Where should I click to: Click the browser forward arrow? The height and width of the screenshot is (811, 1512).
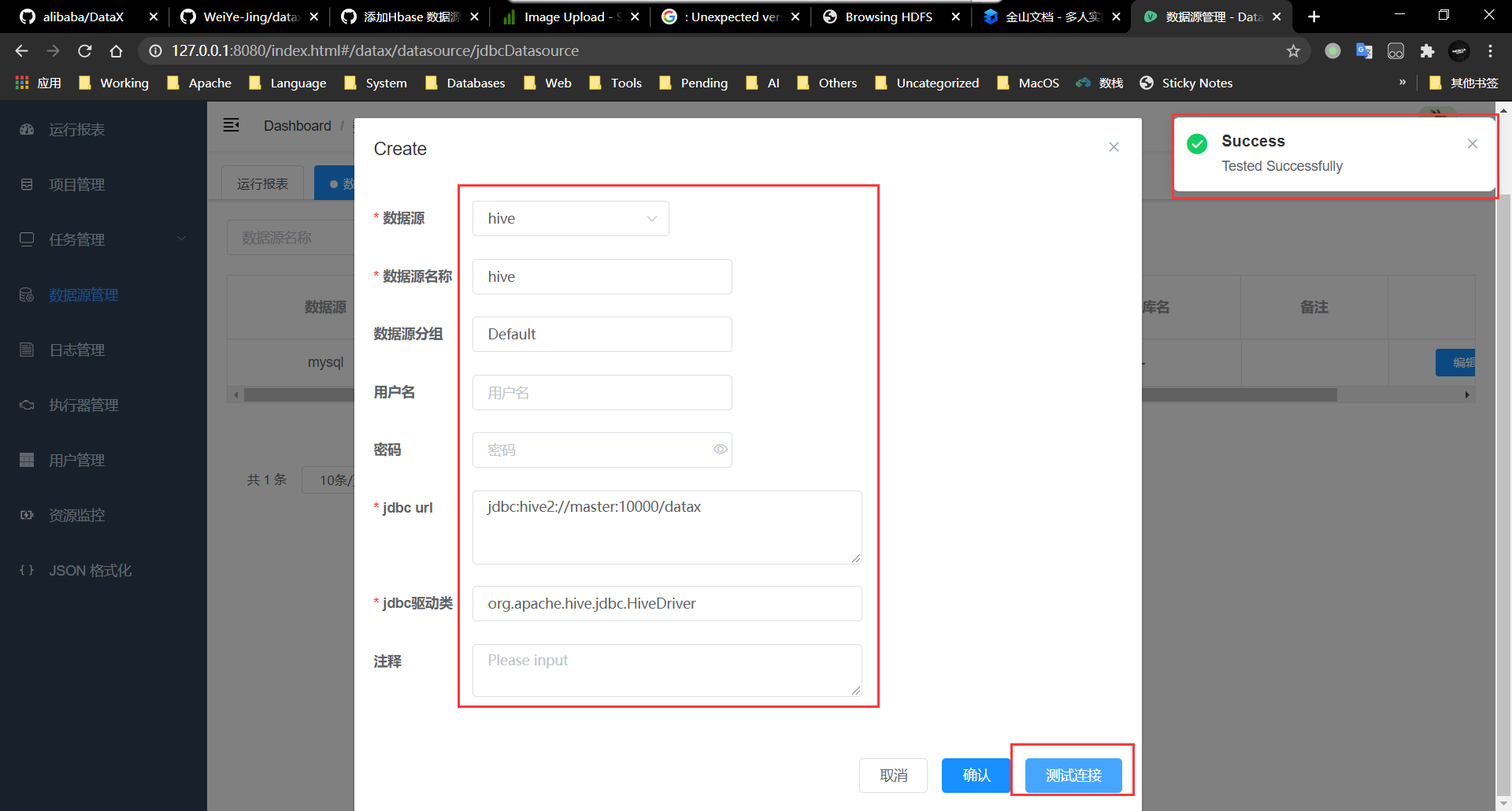(x=53, y=50)
